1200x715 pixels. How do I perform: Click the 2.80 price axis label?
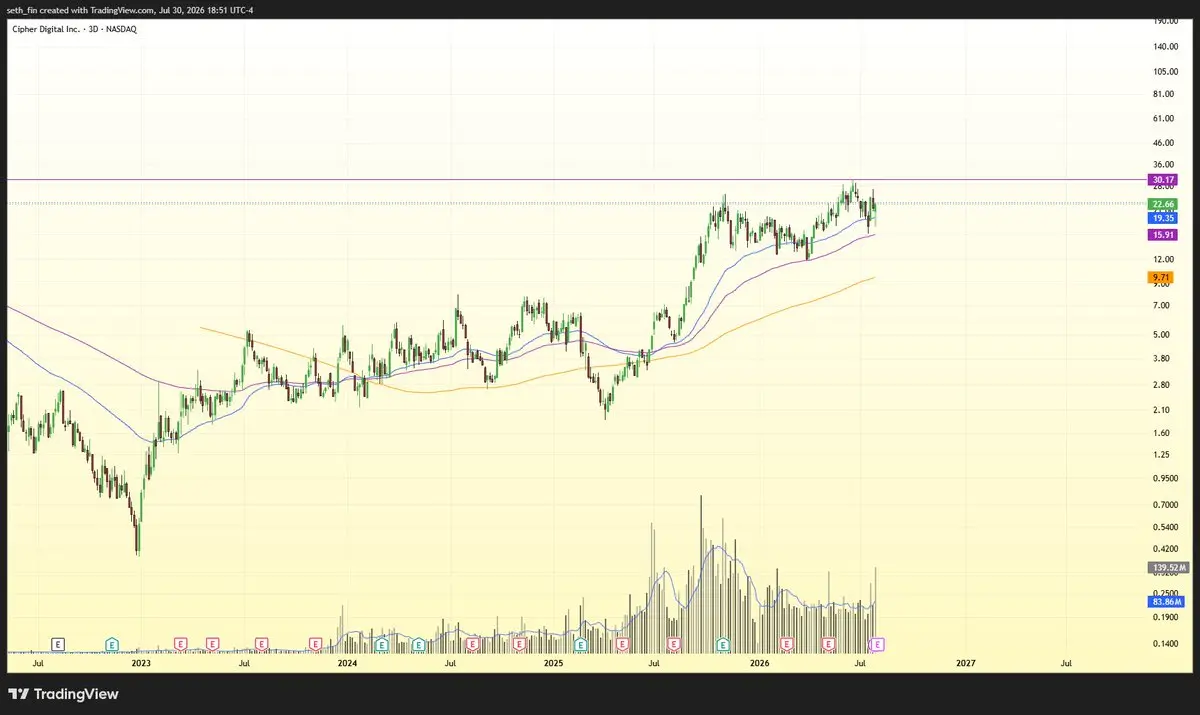coord(1162,385)
